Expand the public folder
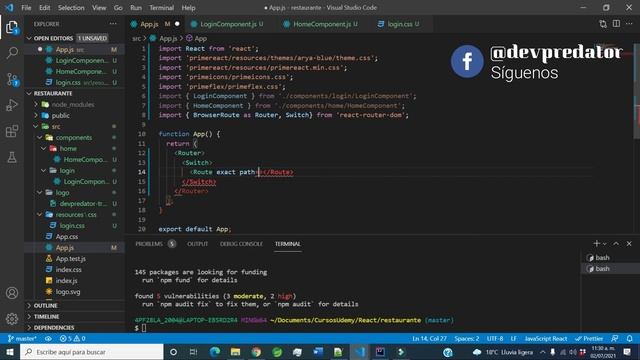 coord(36,116)
